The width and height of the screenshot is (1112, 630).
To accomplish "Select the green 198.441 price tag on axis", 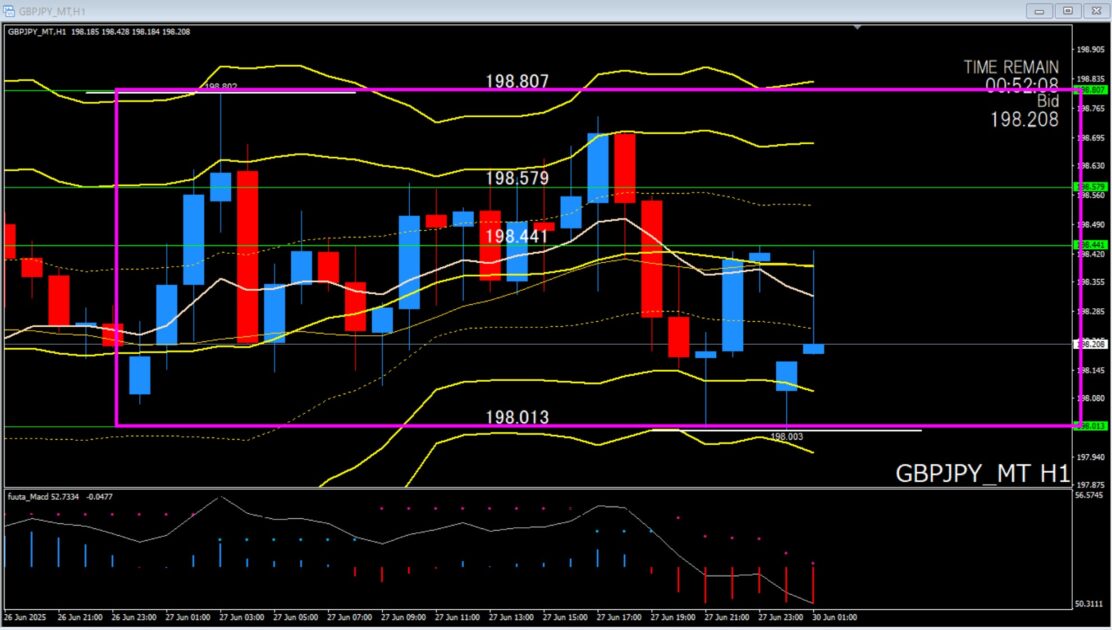I will [1088, 245].
